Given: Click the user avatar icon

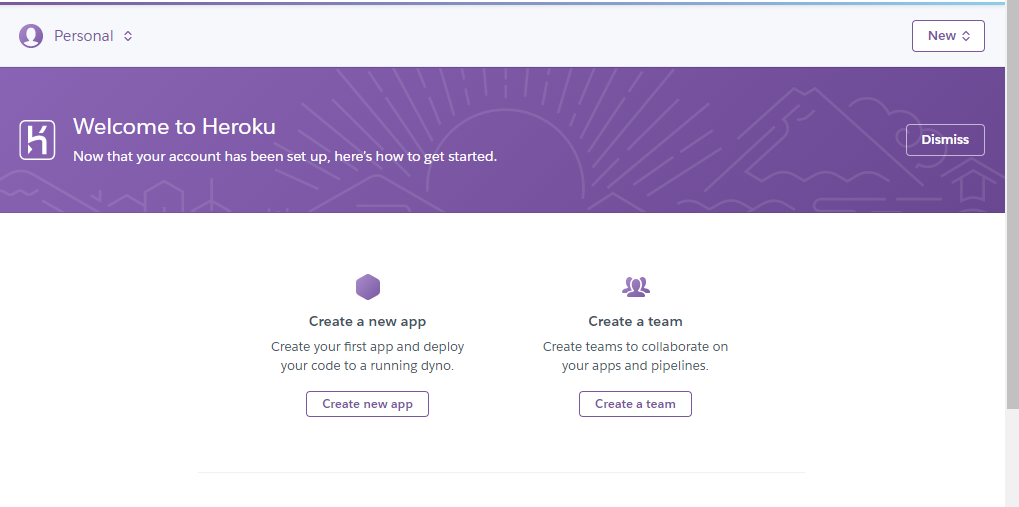Looking at the screenshot, I should point(31,36).
